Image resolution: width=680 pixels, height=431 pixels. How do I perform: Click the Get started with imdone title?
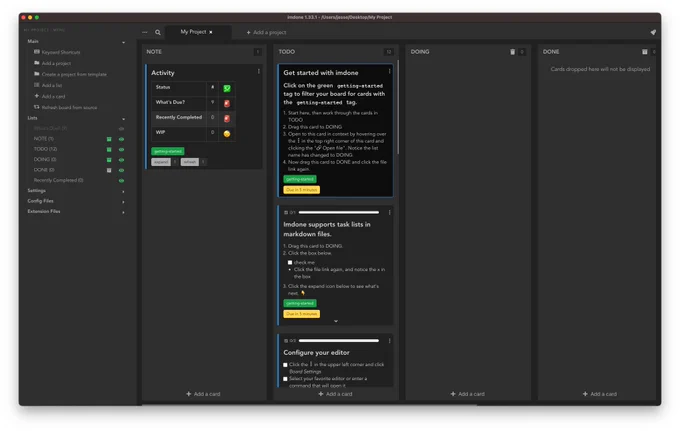pyautogui.click(x=321, y=73)
